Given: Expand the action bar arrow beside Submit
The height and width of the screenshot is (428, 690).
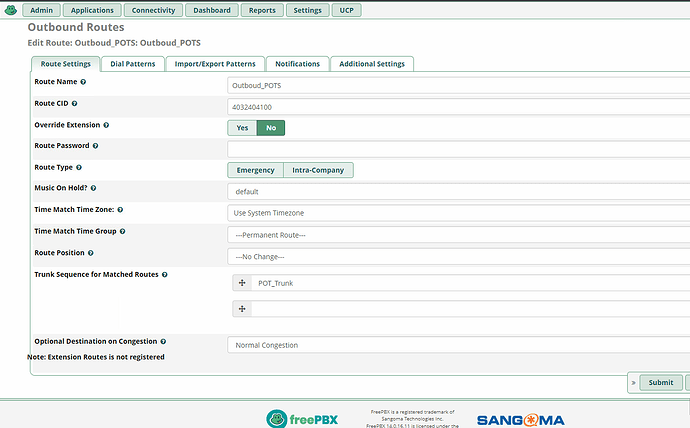Looking at the screenshot, I should (x=633, y=383).
